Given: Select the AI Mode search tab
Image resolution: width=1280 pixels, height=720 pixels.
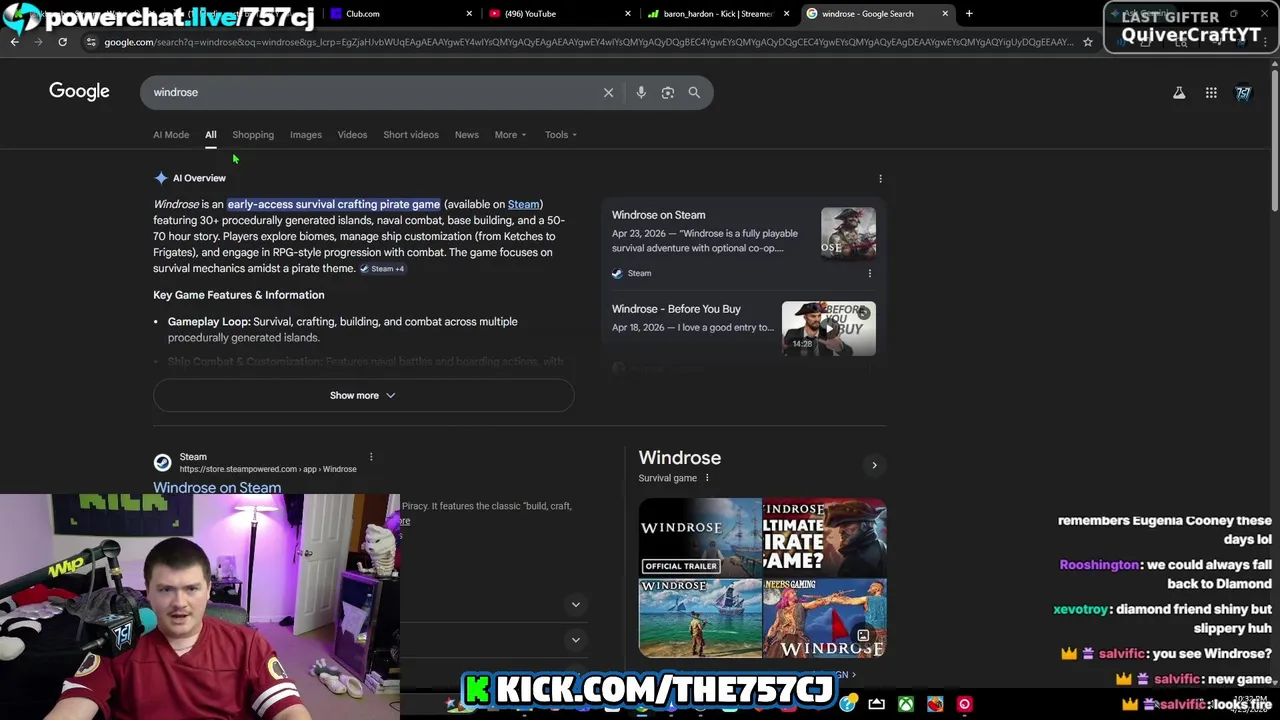Looking at the screenshot, I should pyautogui.click(x=171, y=135).
